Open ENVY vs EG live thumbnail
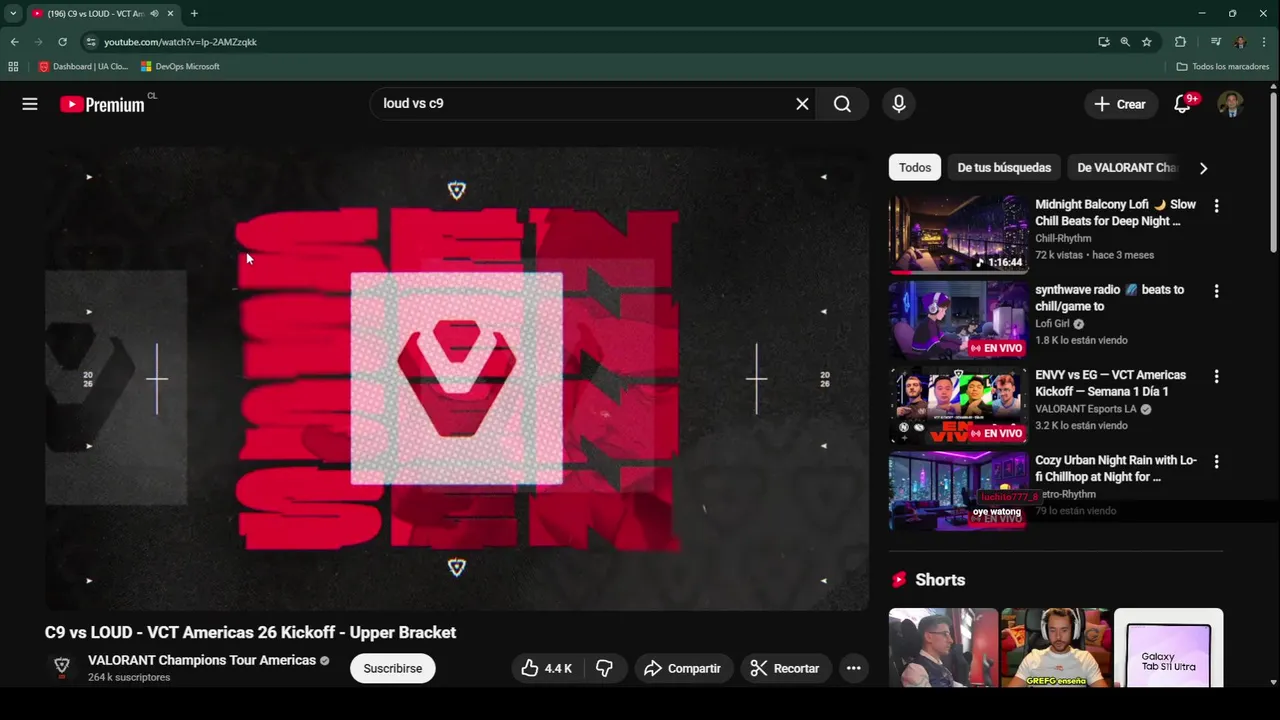 (958, 405)
